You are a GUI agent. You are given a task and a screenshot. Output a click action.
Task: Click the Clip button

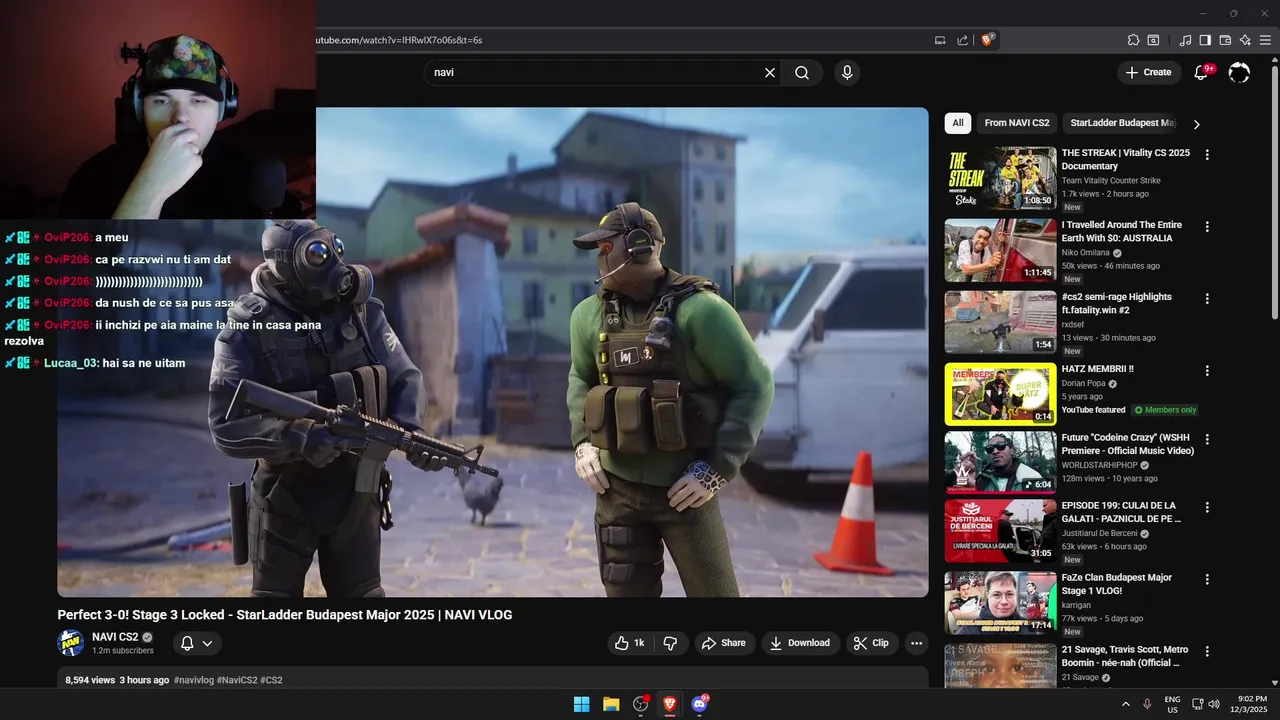point(871,643)
